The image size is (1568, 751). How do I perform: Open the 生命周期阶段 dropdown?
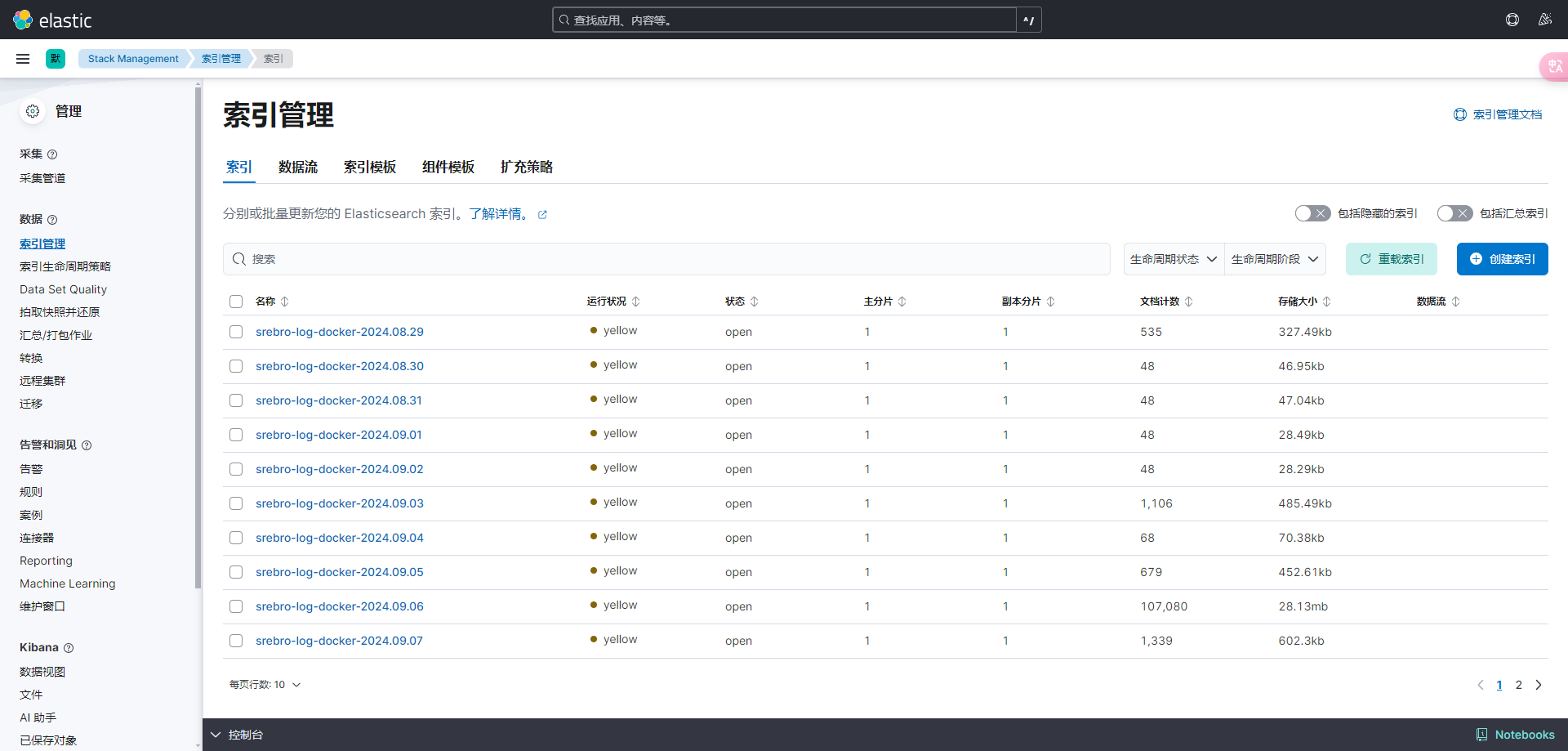tap(1274, 259)
